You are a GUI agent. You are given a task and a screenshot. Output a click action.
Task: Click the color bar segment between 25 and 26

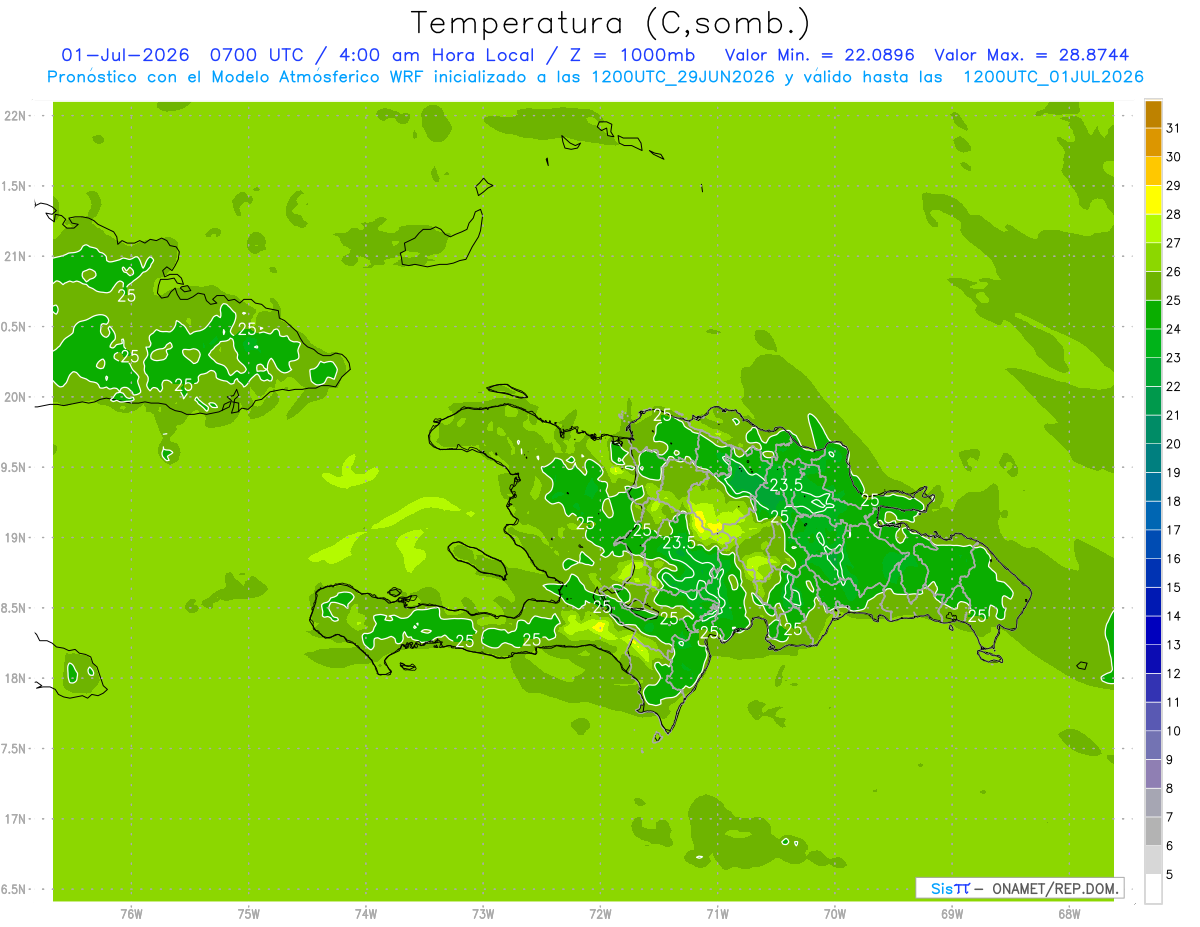(x=1153, y=286)
